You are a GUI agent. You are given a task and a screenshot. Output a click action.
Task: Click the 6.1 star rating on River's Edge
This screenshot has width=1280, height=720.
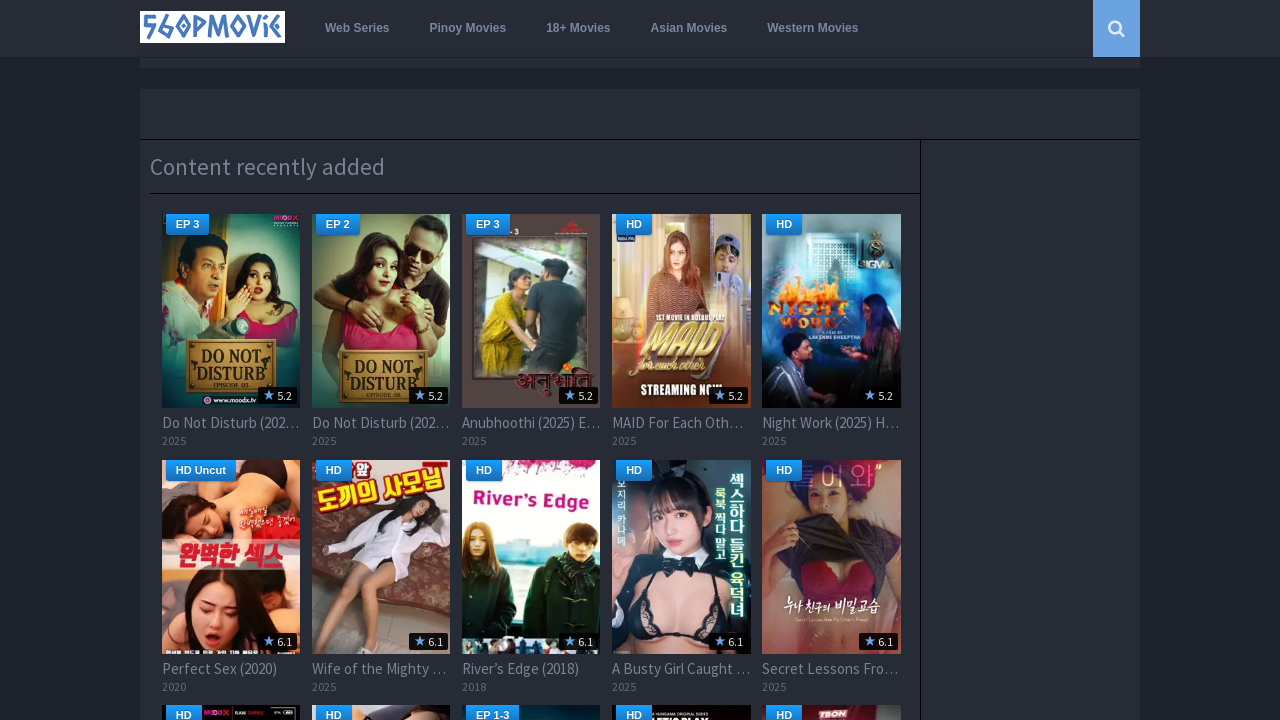579,642
